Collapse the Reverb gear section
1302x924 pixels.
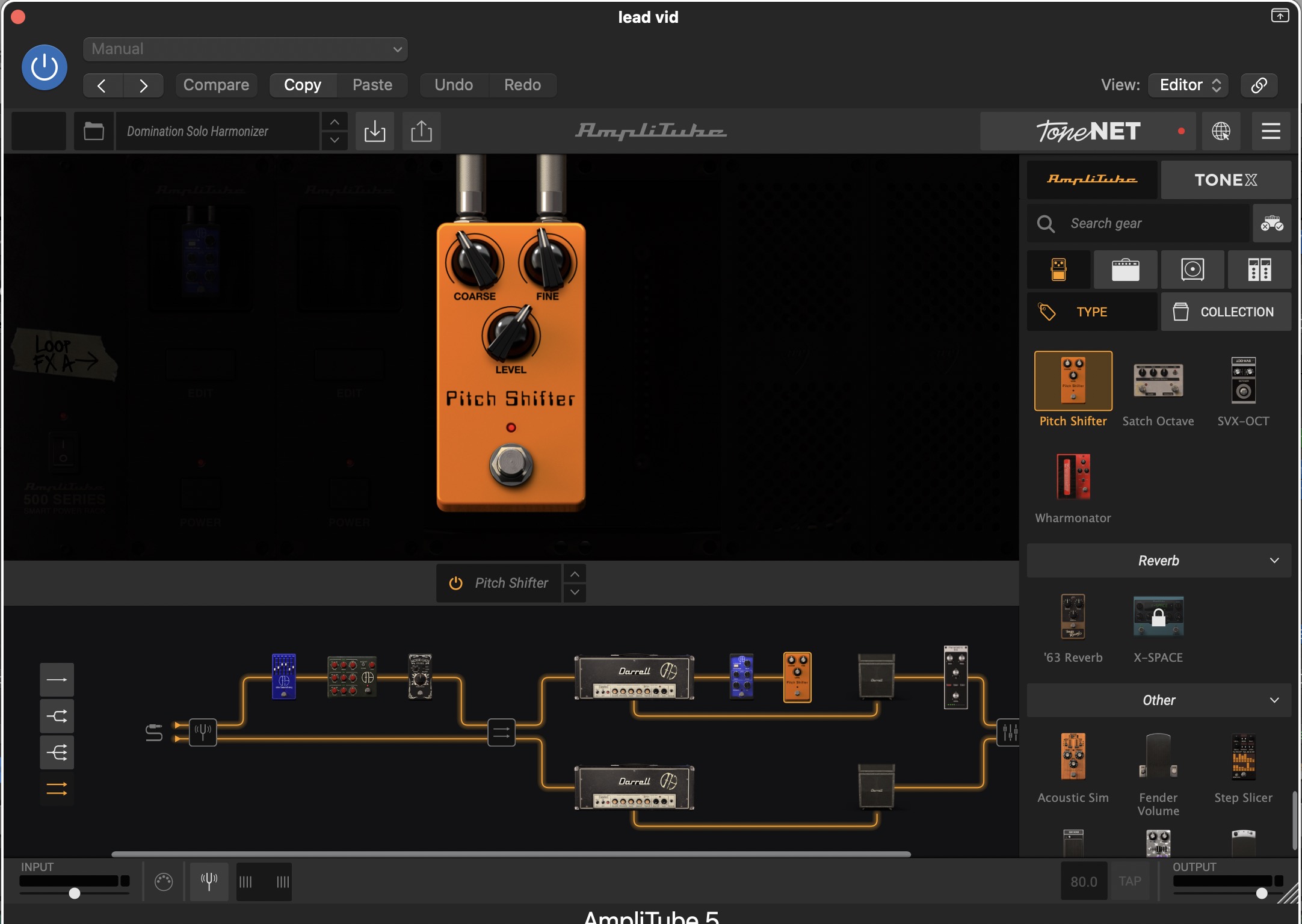[x=1274, y=561]
